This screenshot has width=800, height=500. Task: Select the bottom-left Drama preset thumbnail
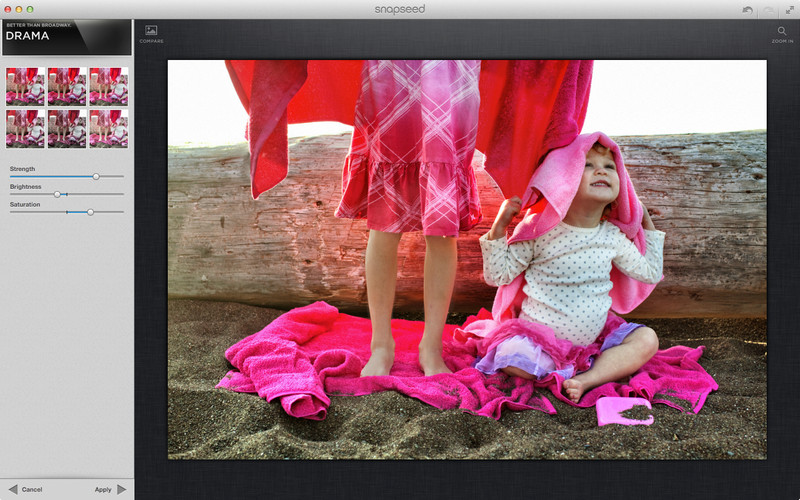24,128
